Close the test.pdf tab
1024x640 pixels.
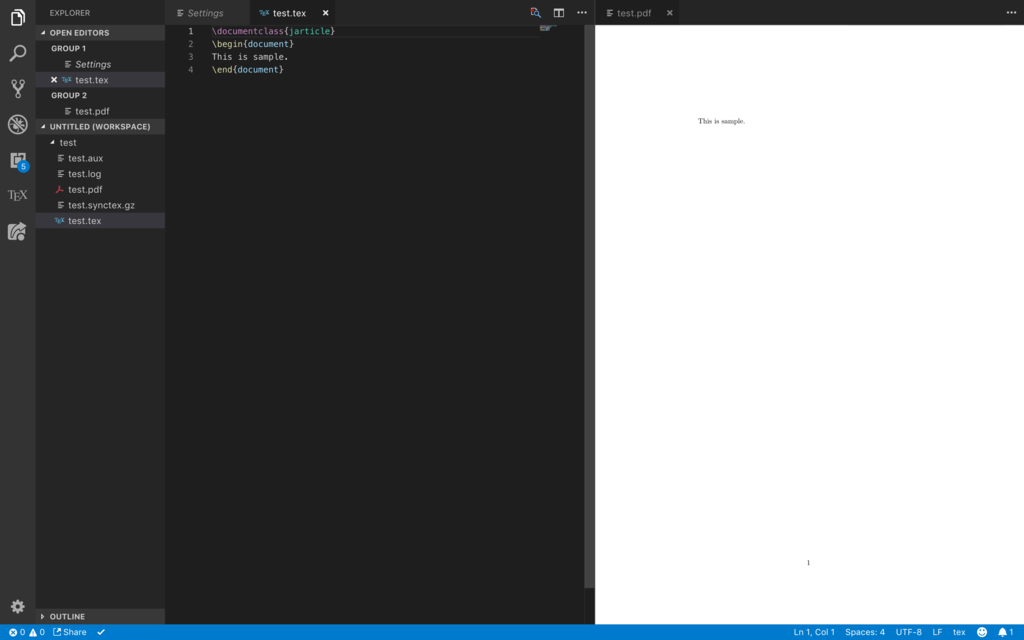669,12
